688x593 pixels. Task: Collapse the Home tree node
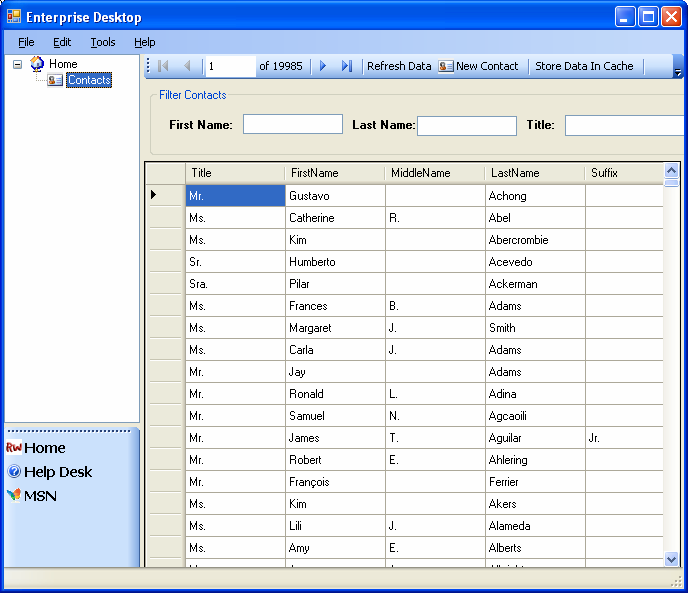(x=18, y=64)
